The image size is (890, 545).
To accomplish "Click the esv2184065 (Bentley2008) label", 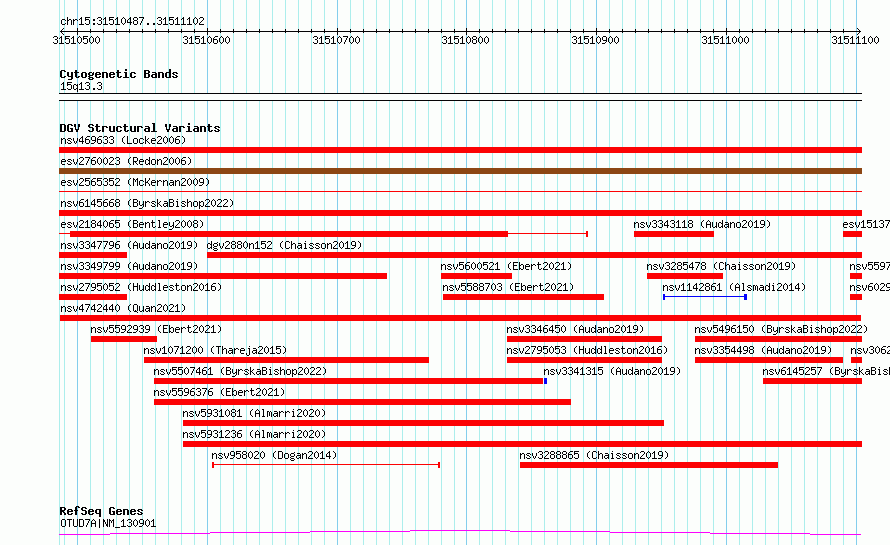I will pyautogui.click(x=132, y=224).
